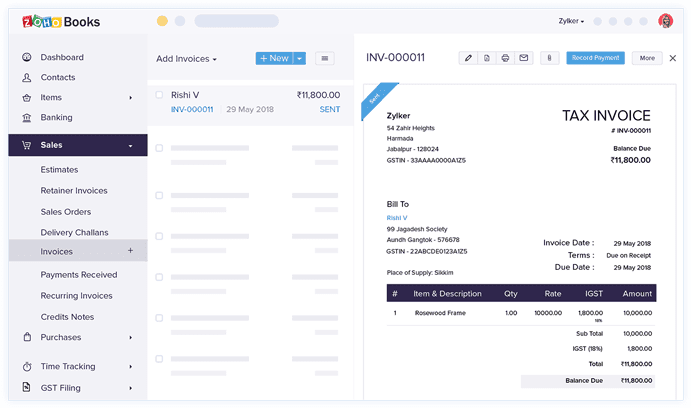
Task: Open the Zylker organization dropdown
Action: (x=571, y=21)
